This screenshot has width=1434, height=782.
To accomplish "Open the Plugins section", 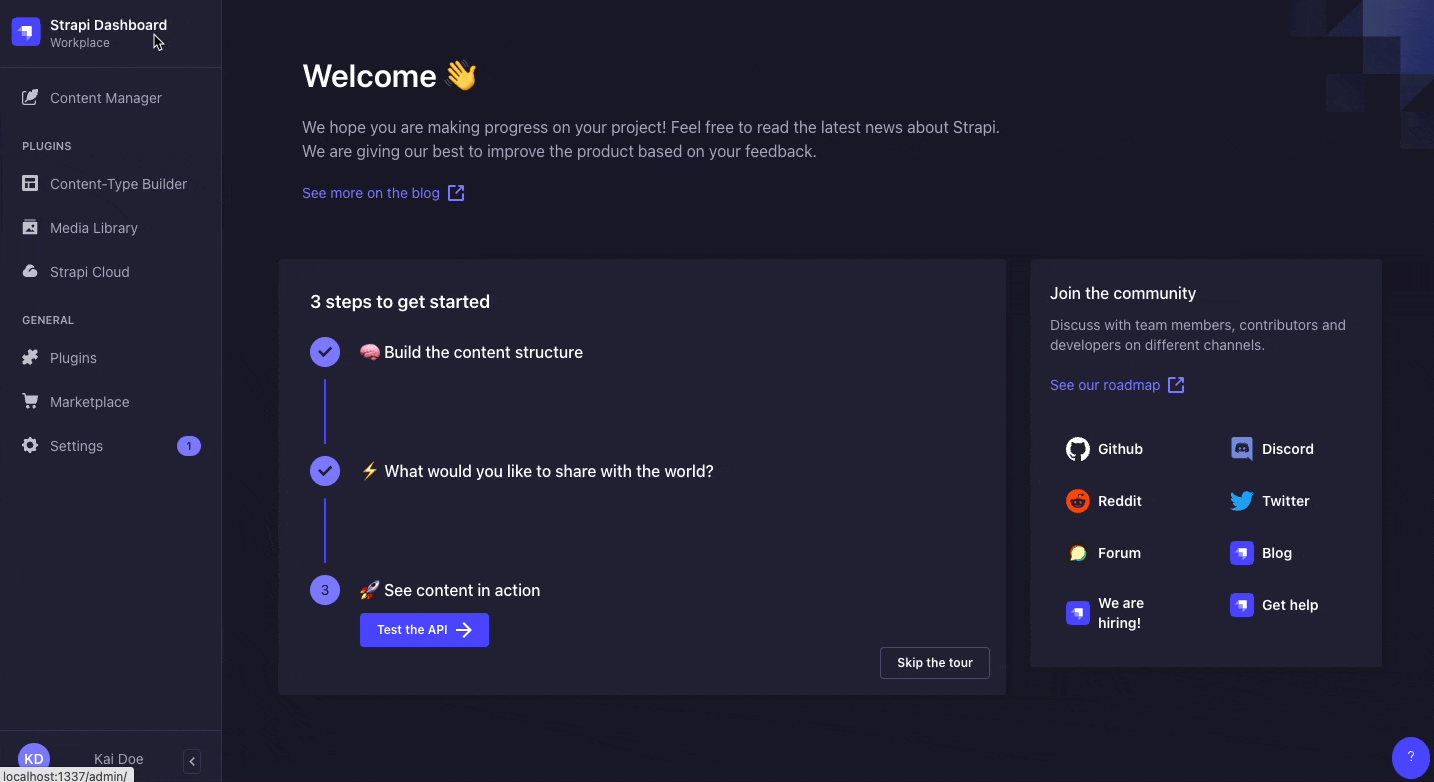I will [72, 358].
